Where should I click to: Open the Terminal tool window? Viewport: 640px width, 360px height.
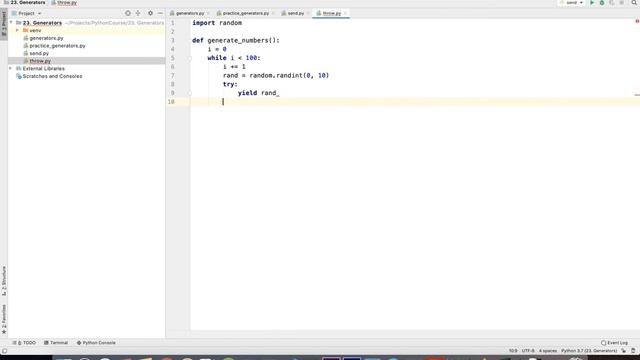(x=56, y=343)
